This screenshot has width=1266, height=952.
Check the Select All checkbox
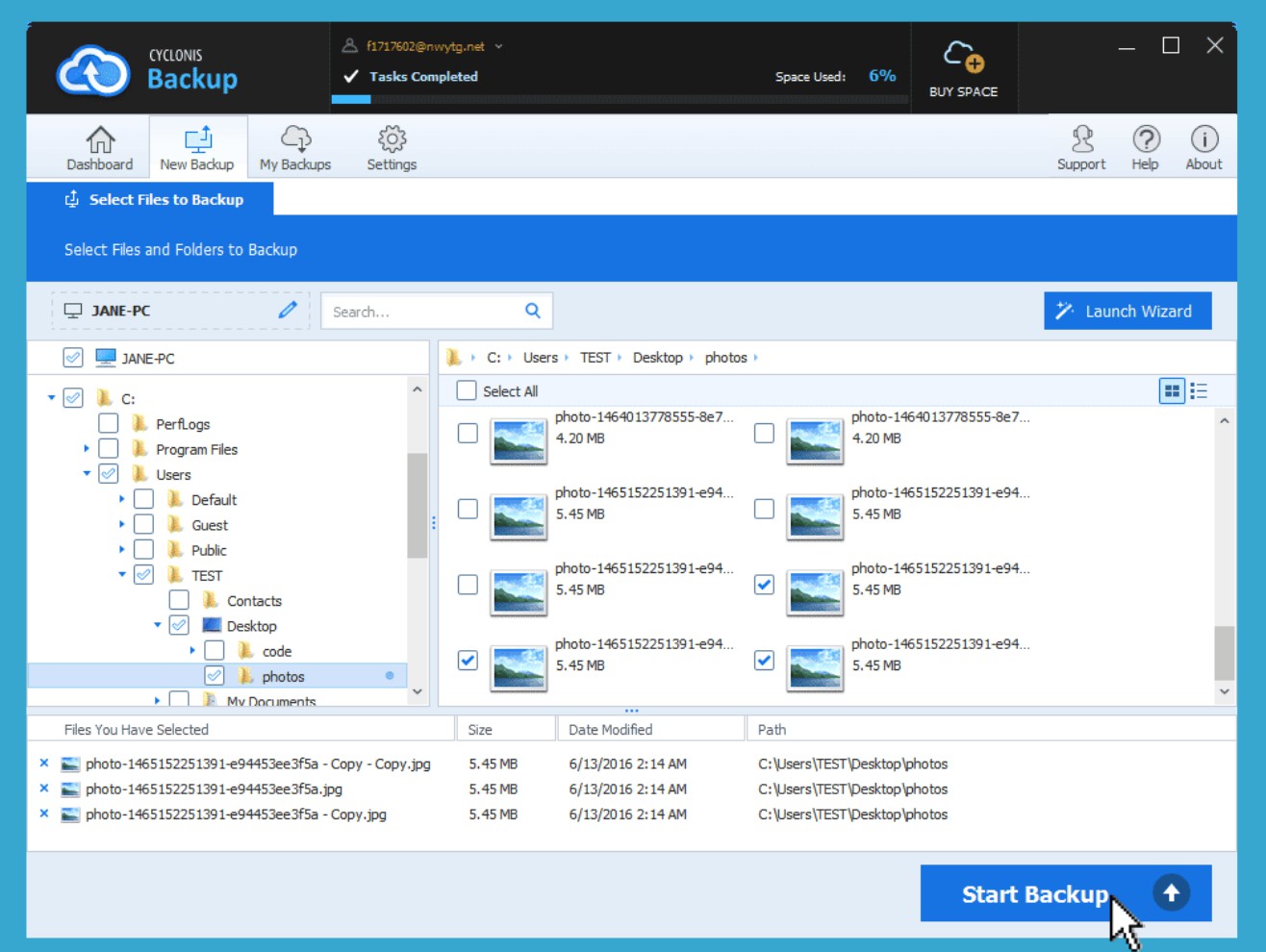click(467, 391)
